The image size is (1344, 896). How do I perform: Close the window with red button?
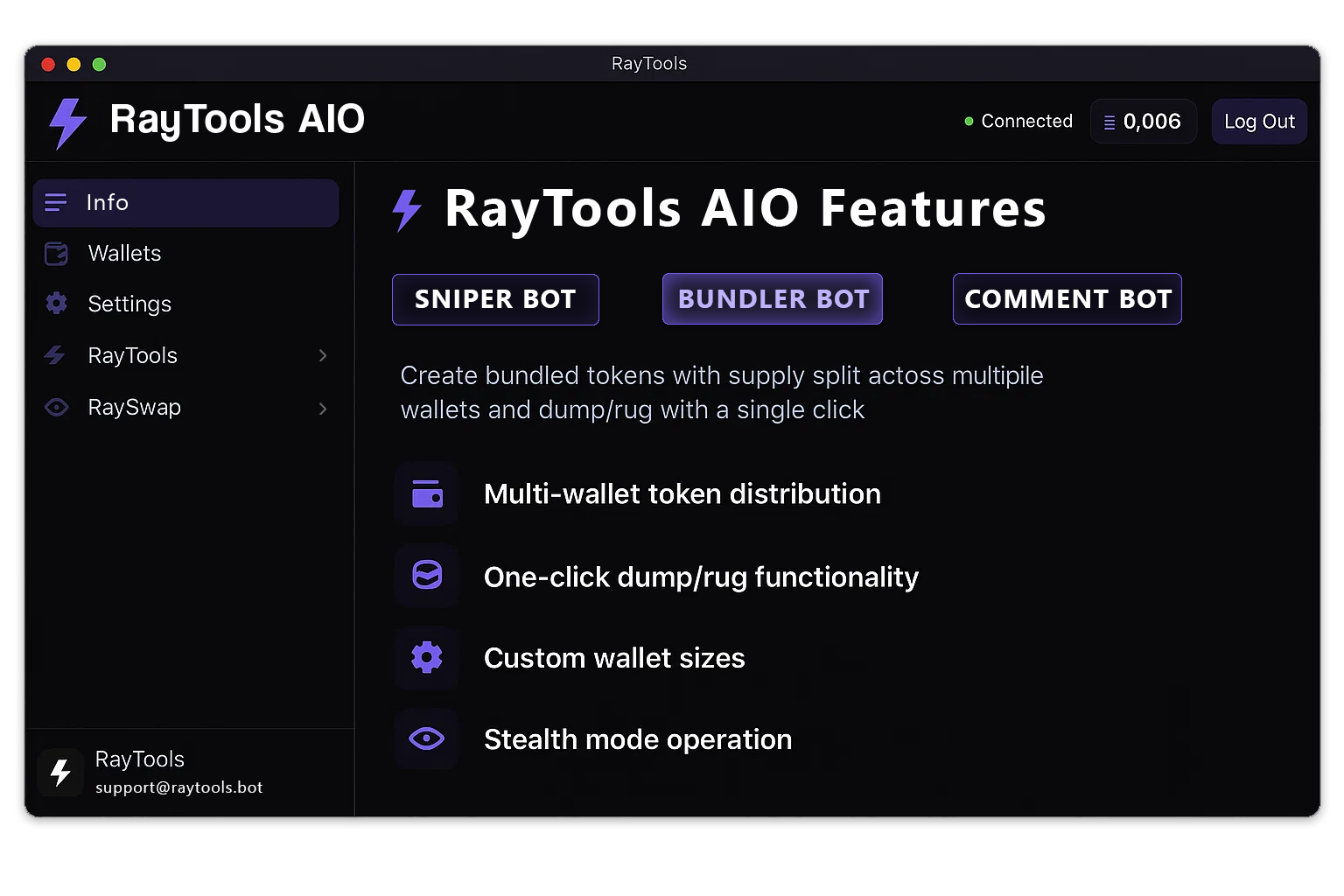[49, 65]
